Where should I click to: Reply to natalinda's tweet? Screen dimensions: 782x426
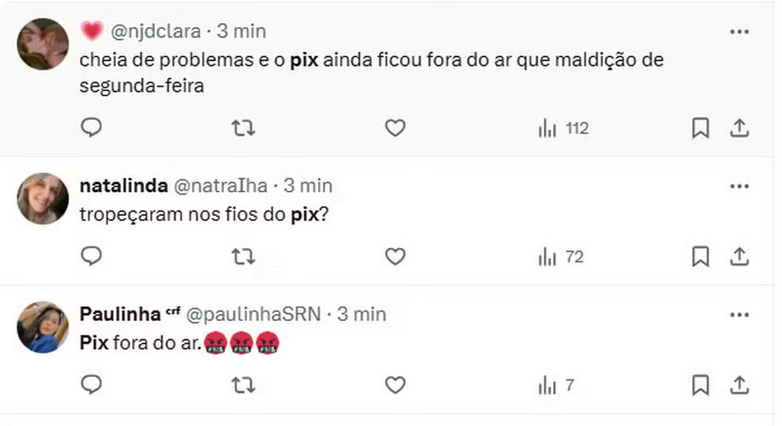(91, 256)
